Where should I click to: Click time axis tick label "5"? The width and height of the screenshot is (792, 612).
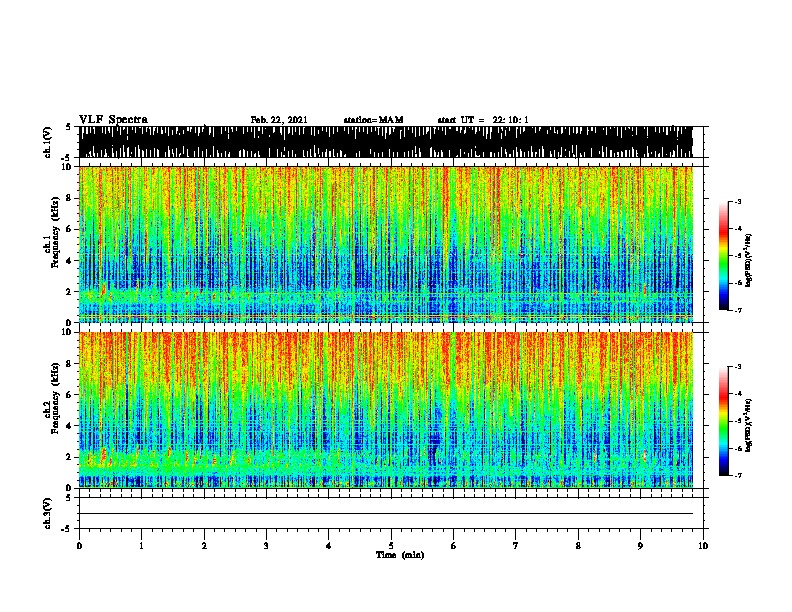tap(391, 546)
